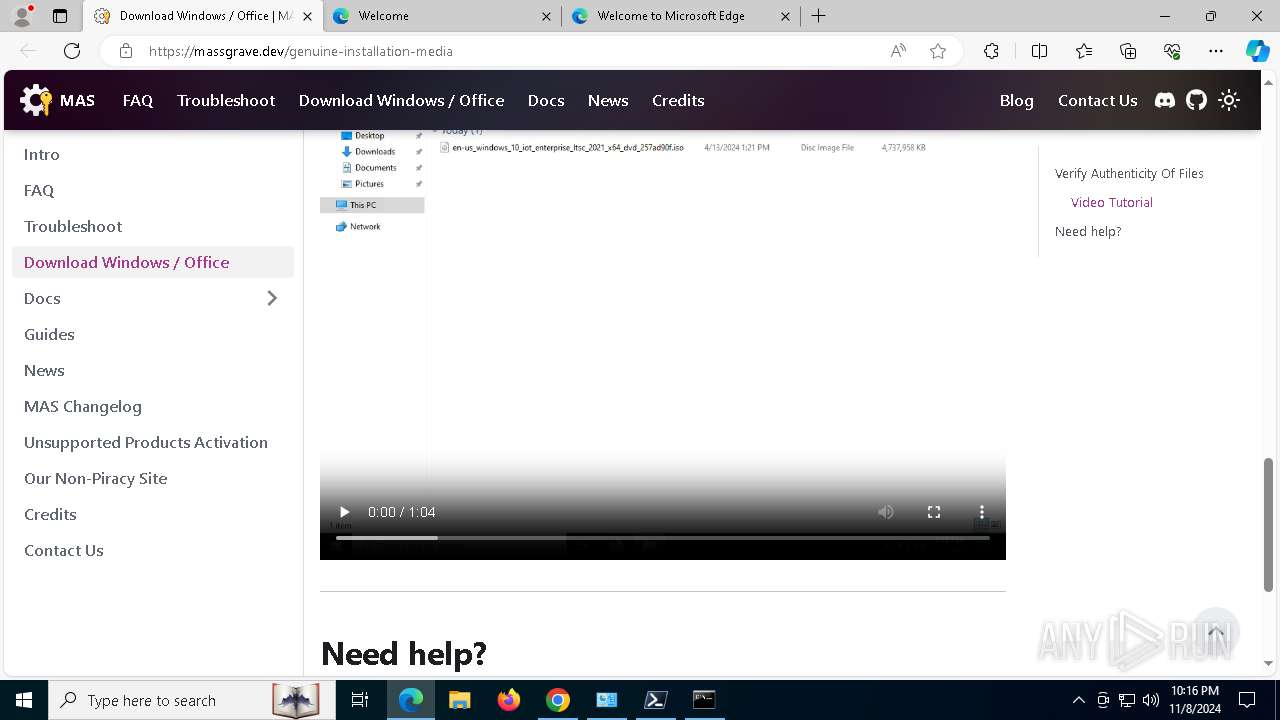Select Intro in the sidebar
Image resolution: width=1280 pixels, height=720 pixels.
click(153, 154)
